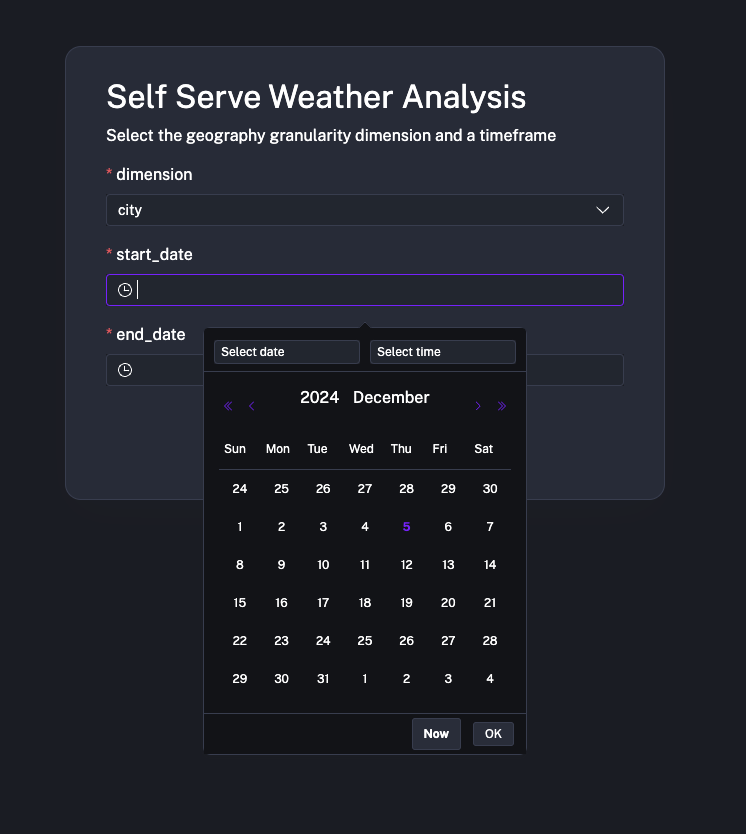
Task: Click the Select time input
Action: pos(442,351)
